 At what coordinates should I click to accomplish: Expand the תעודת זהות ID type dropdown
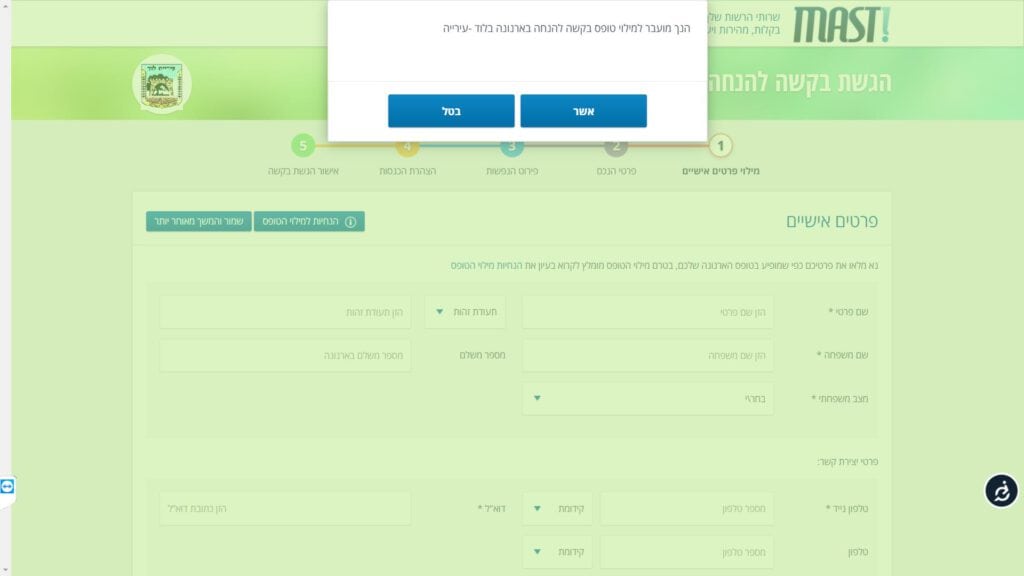click(465, 312)
